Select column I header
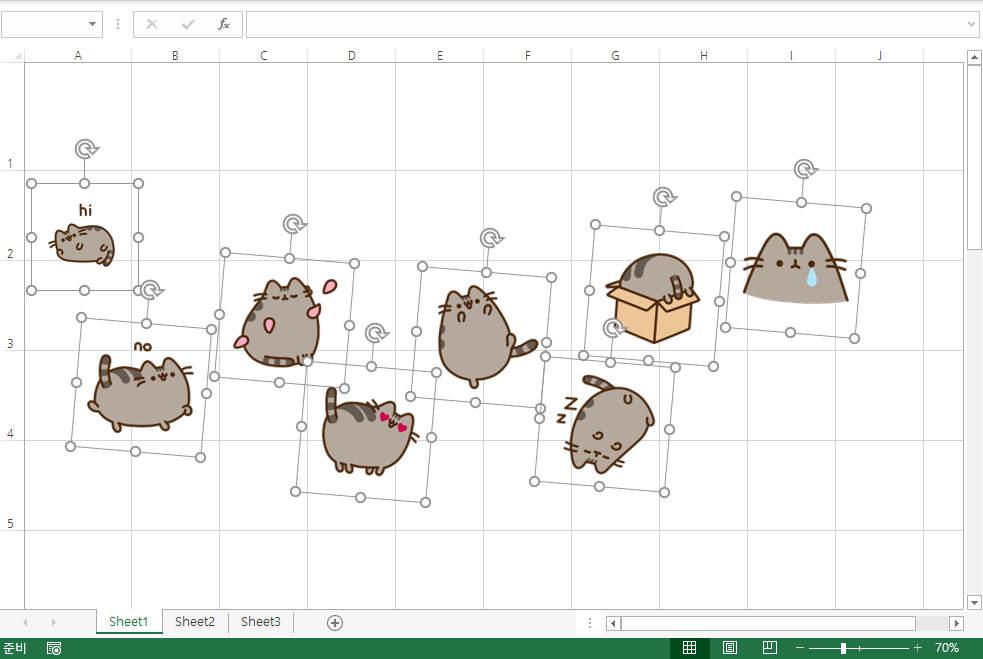This screenshot has width=983, height=659. pyautogui.click(x=791, y=56)
